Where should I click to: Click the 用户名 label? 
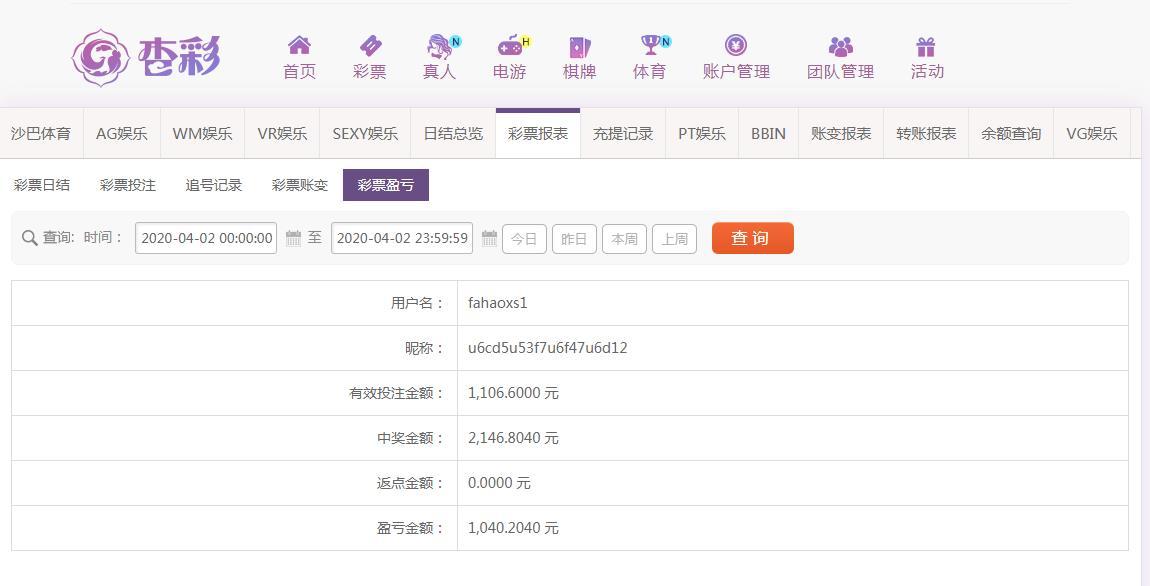point(417,303)
